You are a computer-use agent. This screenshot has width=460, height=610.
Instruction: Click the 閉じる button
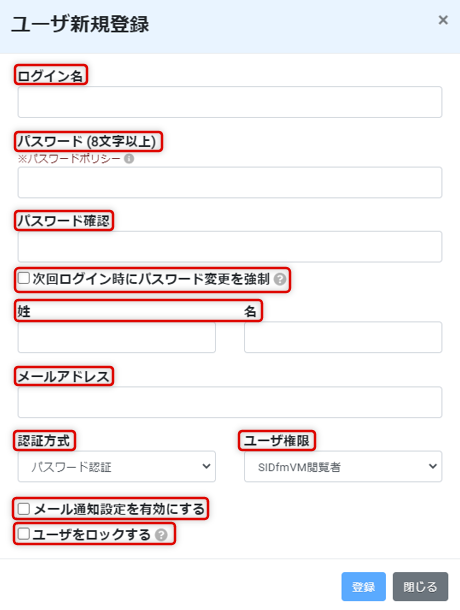tap(420, 587)
